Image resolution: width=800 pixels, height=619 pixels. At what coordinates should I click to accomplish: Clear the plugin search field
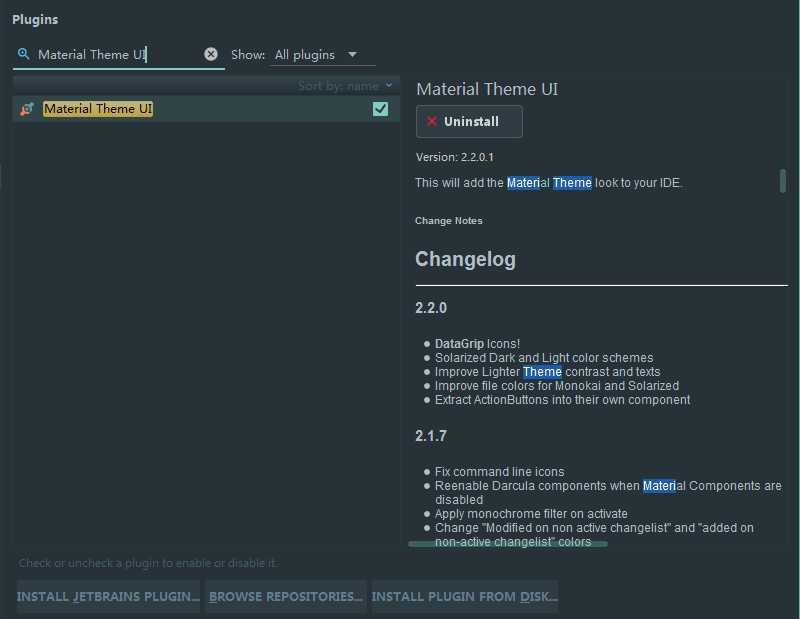coord(211,54)
